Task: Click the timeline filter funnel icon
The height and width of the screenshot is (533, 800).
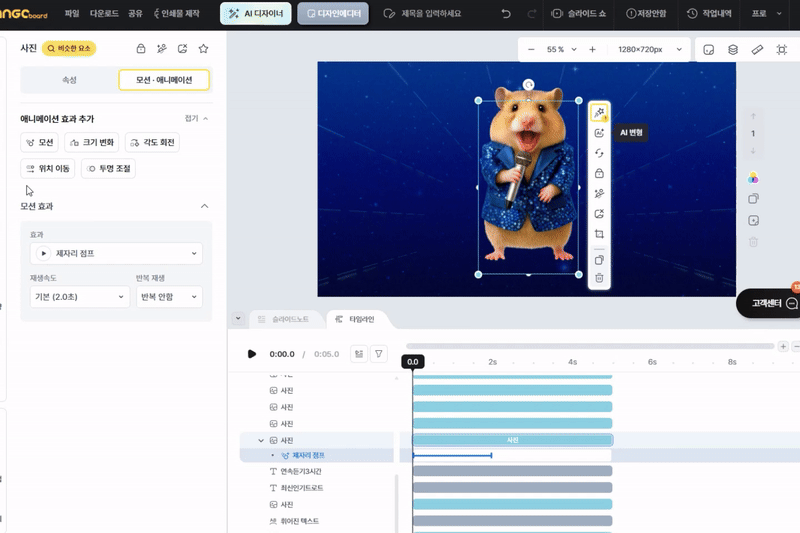Action: pos(379,354)
